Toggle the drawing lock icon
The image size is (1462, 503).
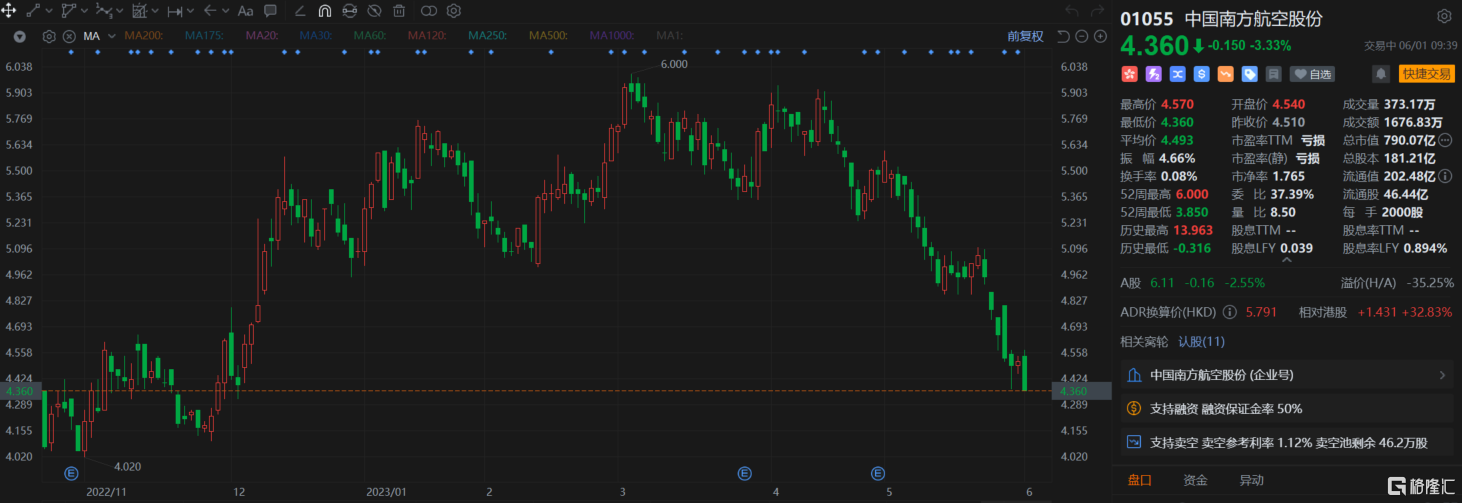pos(350,11)
